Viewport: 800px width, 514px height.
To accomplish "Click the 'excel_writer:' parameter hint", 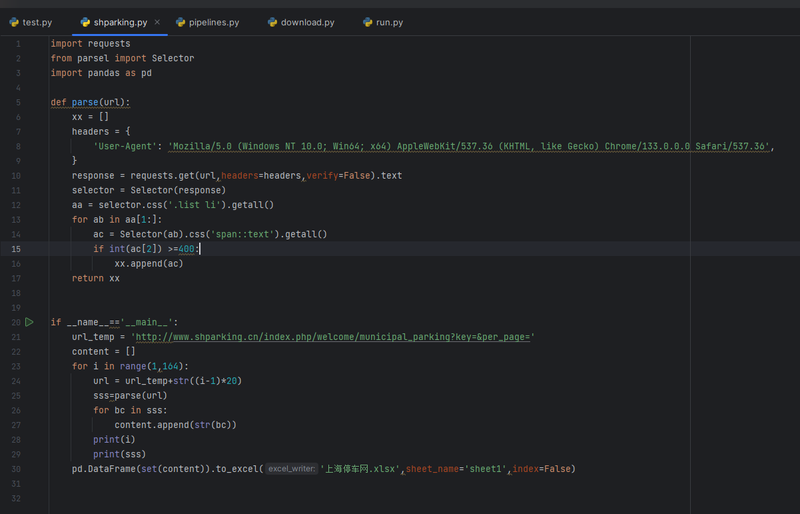I will click(x=292, y=469).
